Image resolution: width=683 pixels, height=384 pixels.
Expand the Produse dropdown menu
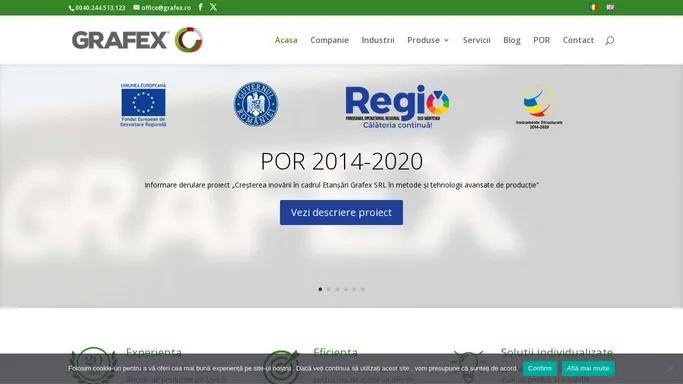tap(428, 40)
